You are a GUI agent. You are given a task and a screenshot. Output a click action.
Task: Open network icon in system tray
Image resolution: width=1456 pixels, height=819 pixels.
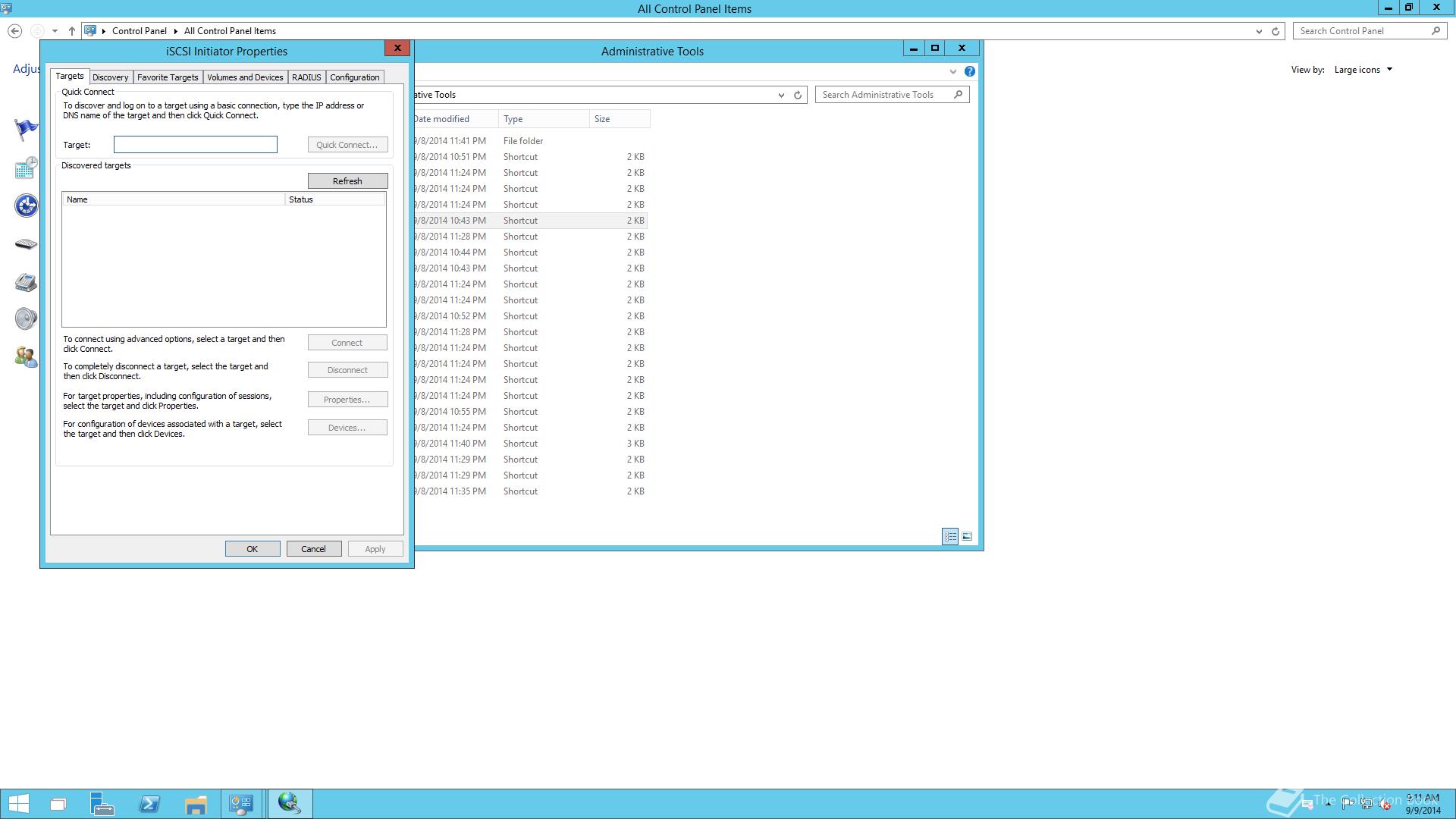[1367, 805]
